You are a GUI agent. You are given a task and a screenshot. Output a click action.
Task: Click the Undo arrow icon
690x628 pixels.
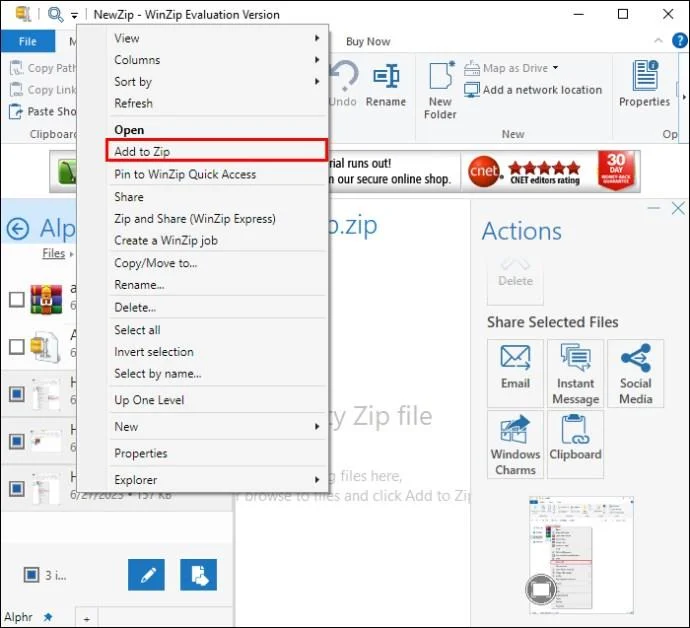click(345, 75)
